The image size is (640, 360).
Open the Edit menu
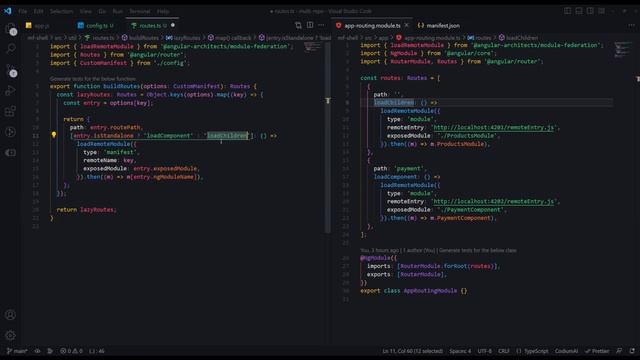(x=38, y=11)
